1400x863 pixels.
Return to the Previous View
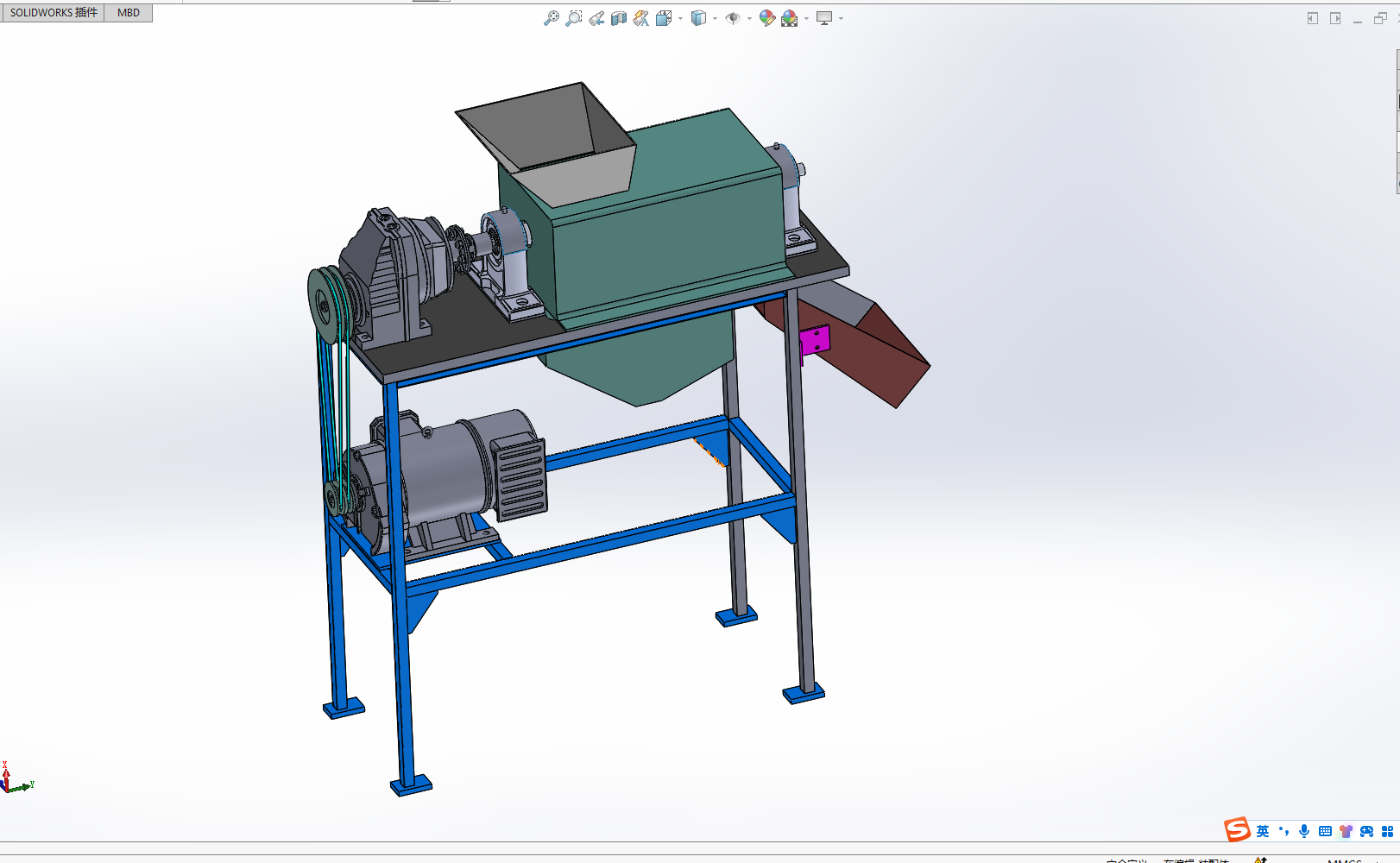pos(596,18)
